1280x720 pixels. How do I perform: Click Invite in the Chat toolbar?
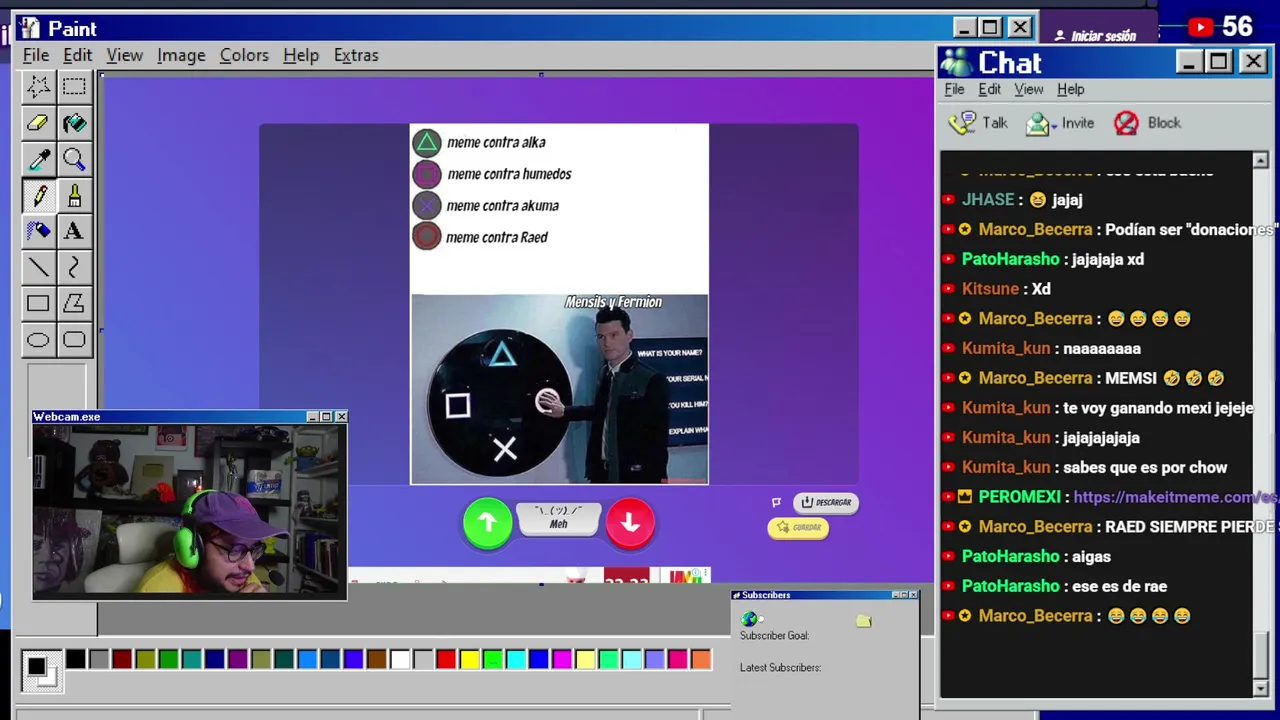click(x=1061, y=123)
